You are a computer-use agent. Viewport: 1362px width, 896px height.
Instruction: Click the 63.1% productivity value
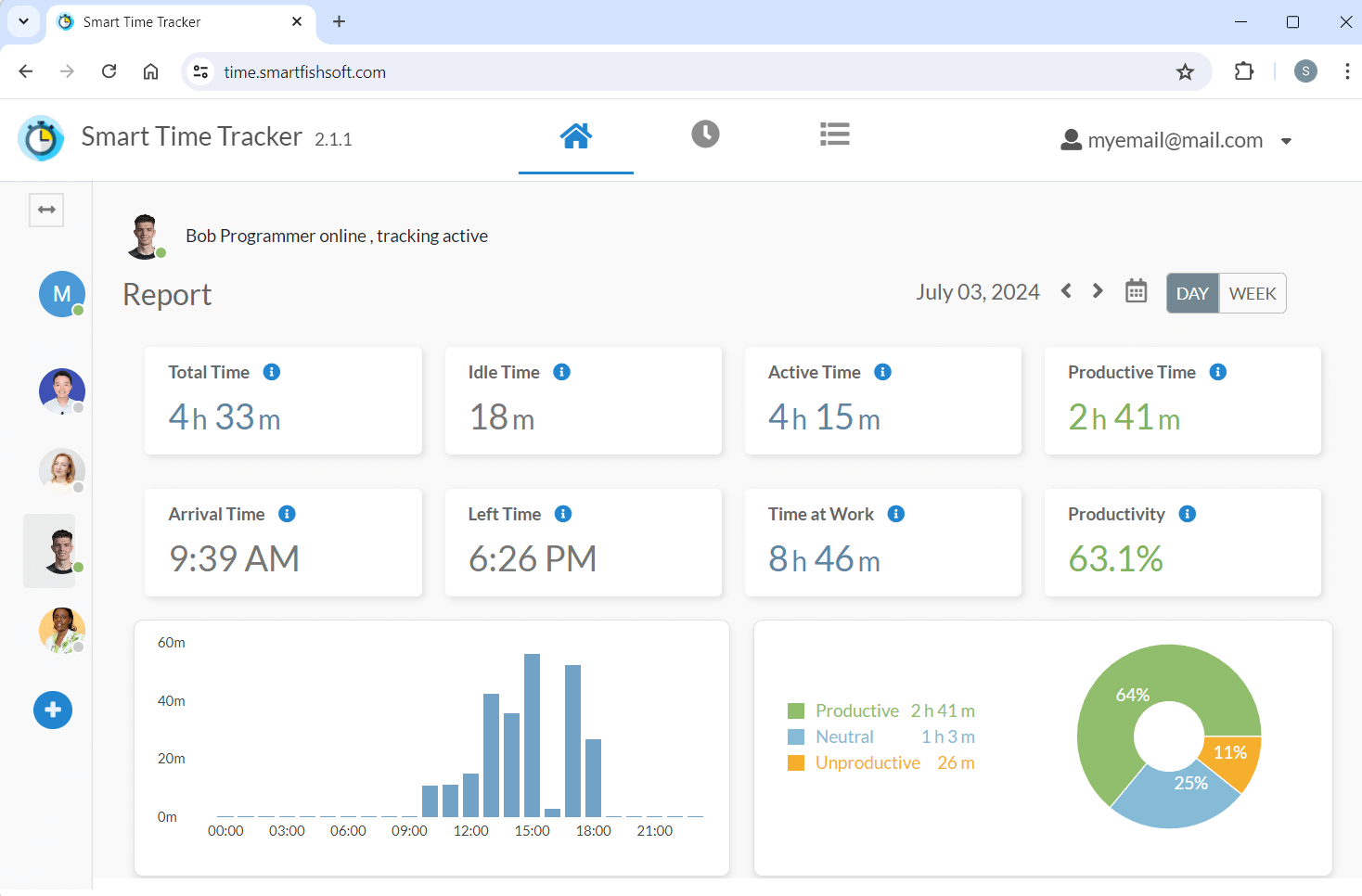(1115, 559)
